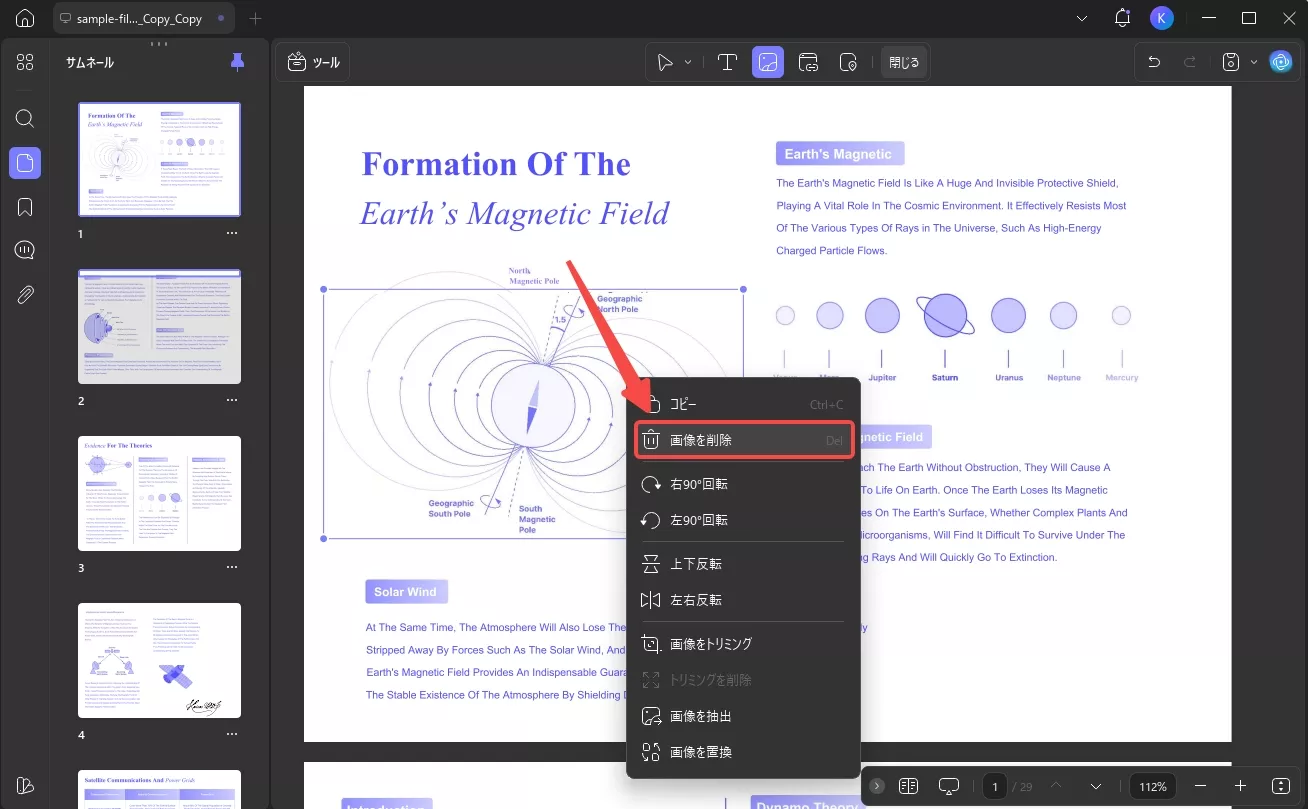Click the 閉じる button
Screen dimensions: 1308x809
[x=905, y=62]
